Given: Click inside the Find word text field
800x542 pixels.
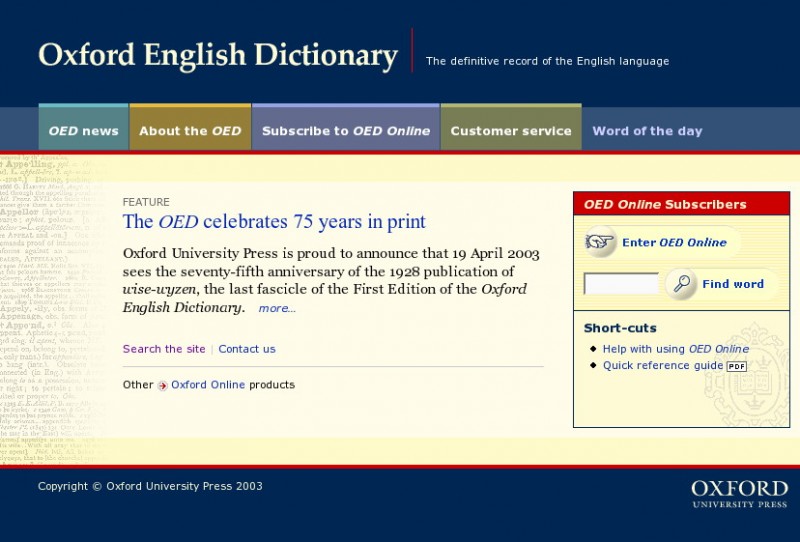Looking at the screenshot, I should coord(620,284).
